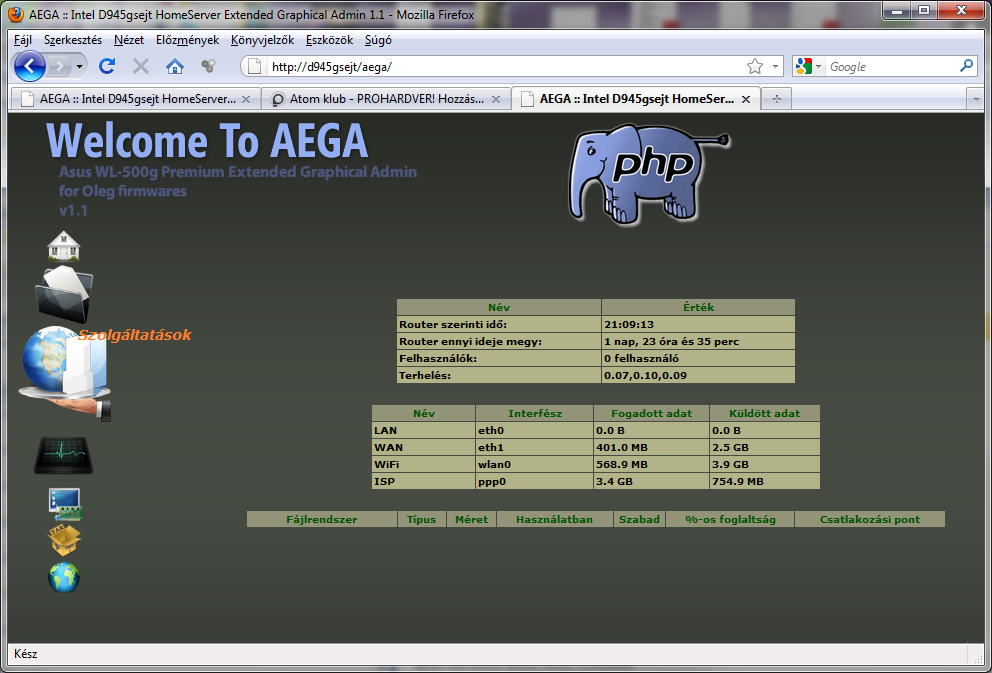Open the Szolgáltatások globe services icon
This screenshot has height=673, width=992.
[x=65, y=373]
